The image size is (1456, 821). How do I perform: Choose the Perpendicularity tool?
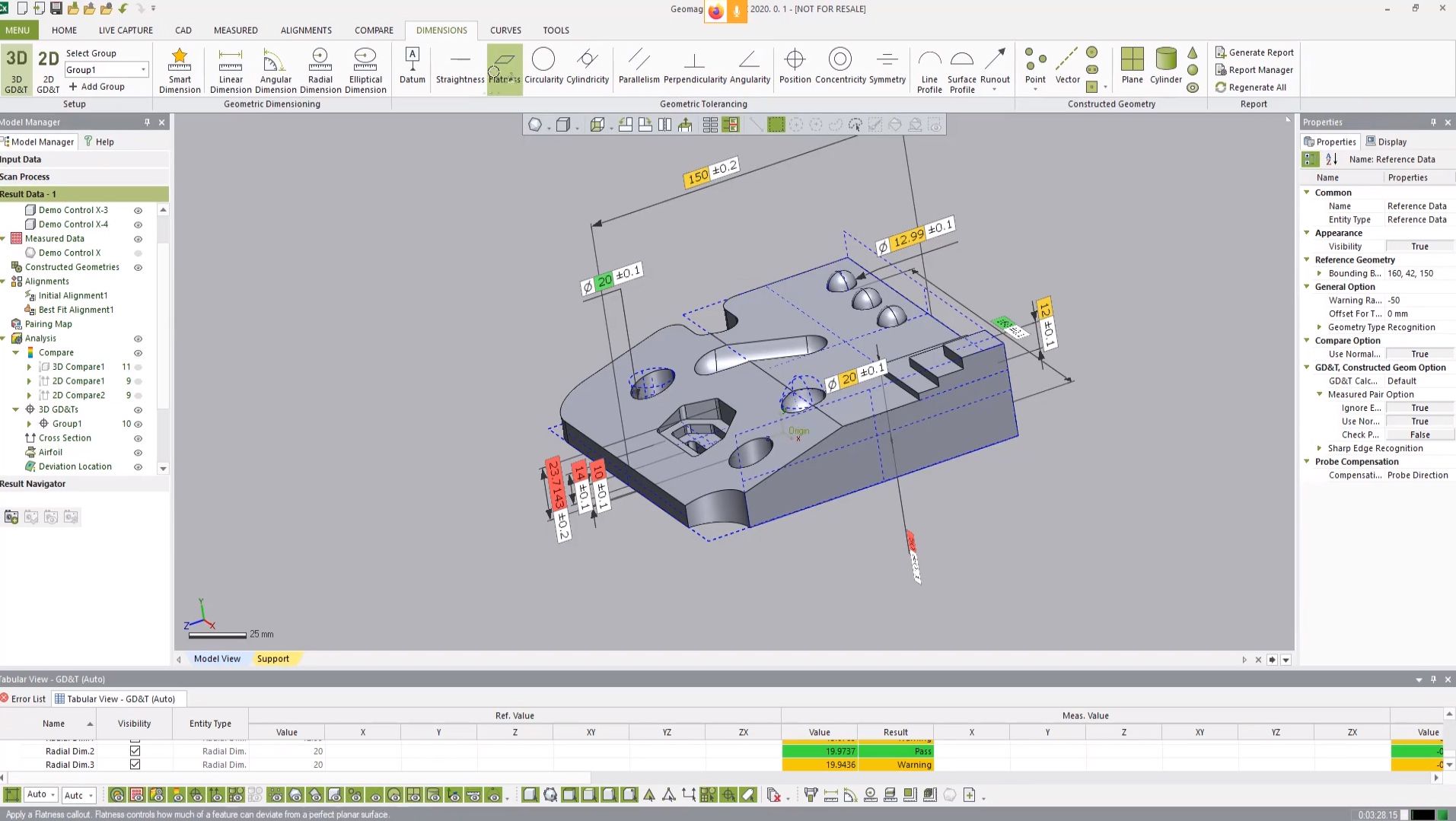(x=695, y=67)
